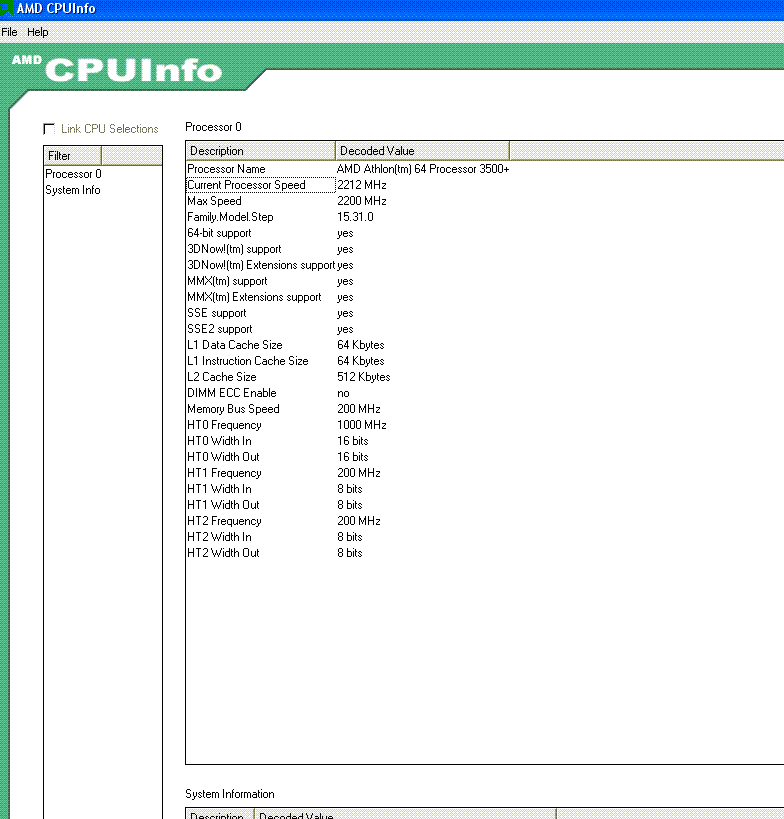Screen dimensions: 784x819
Task: Select Processor 0 in the filter list
Action: tap(73, 174)
